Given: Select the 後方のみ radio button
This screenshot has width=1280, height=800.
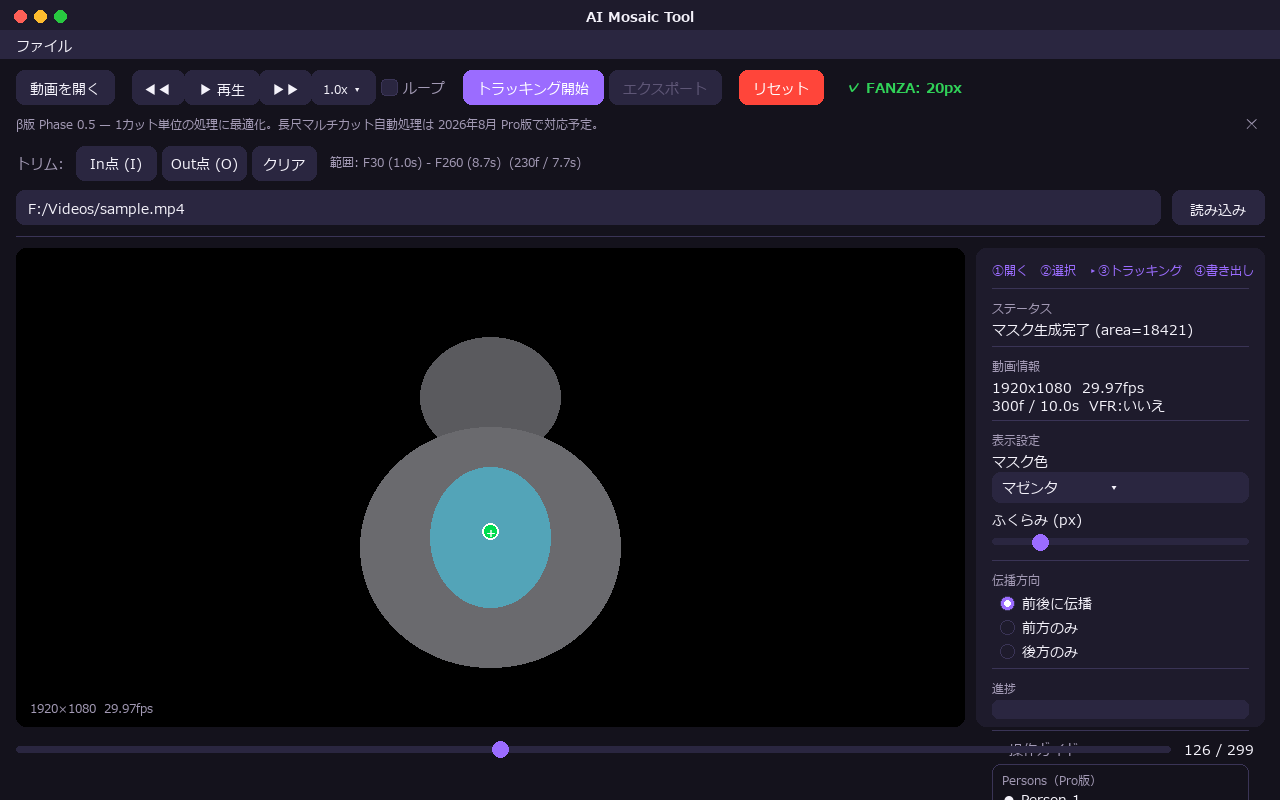Looking at the screenshot, I should [x=1008, y=652].
